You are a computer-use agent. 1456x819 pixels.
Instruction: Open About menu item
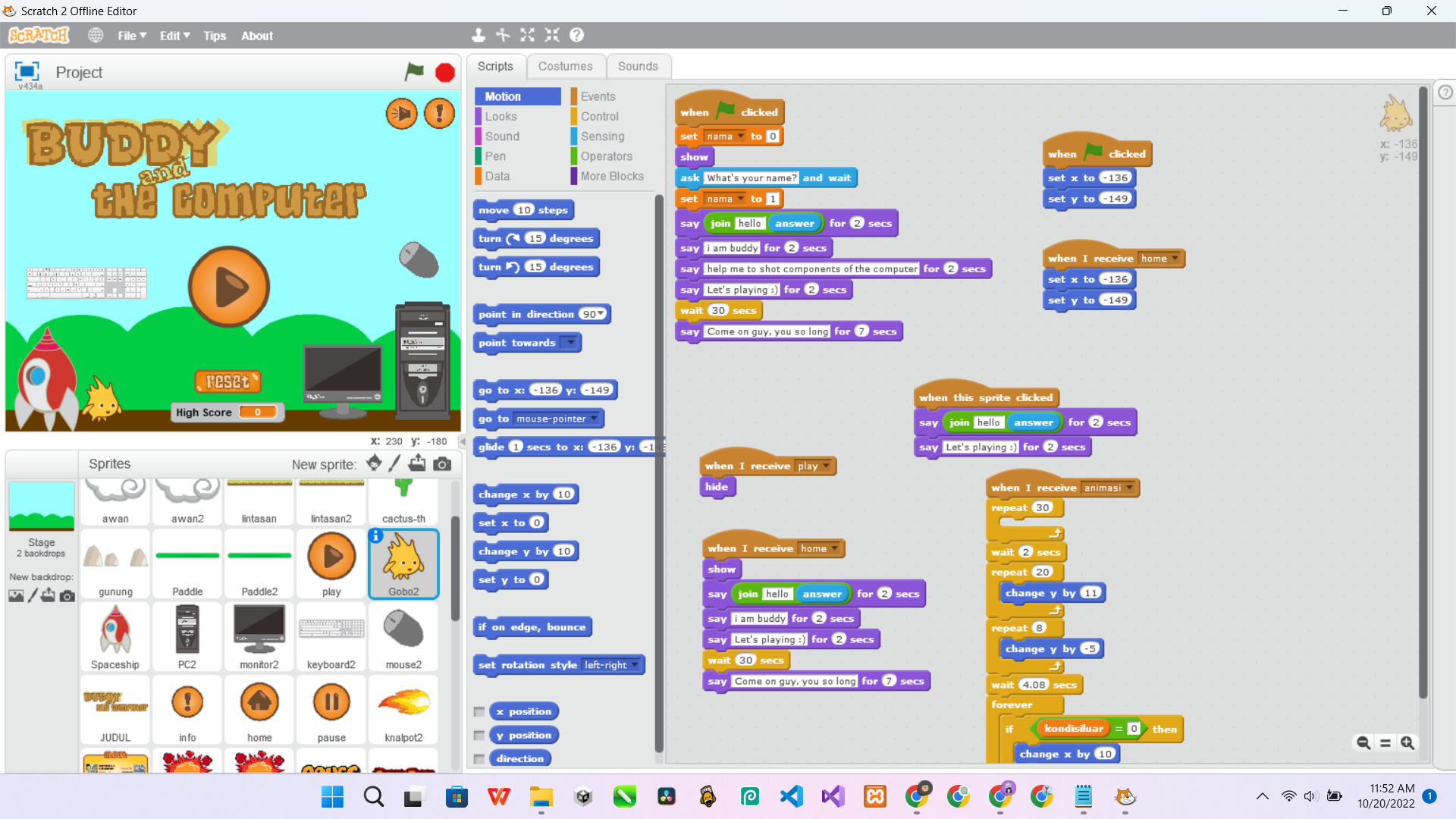(x=257, y=36)
